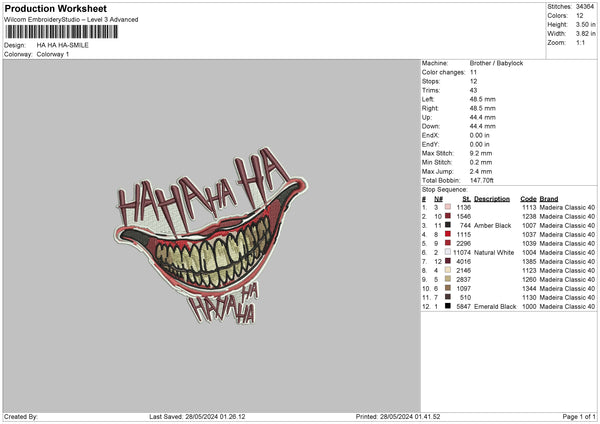
Task: Click the Zoom value '1:1'
Action: 580,42
